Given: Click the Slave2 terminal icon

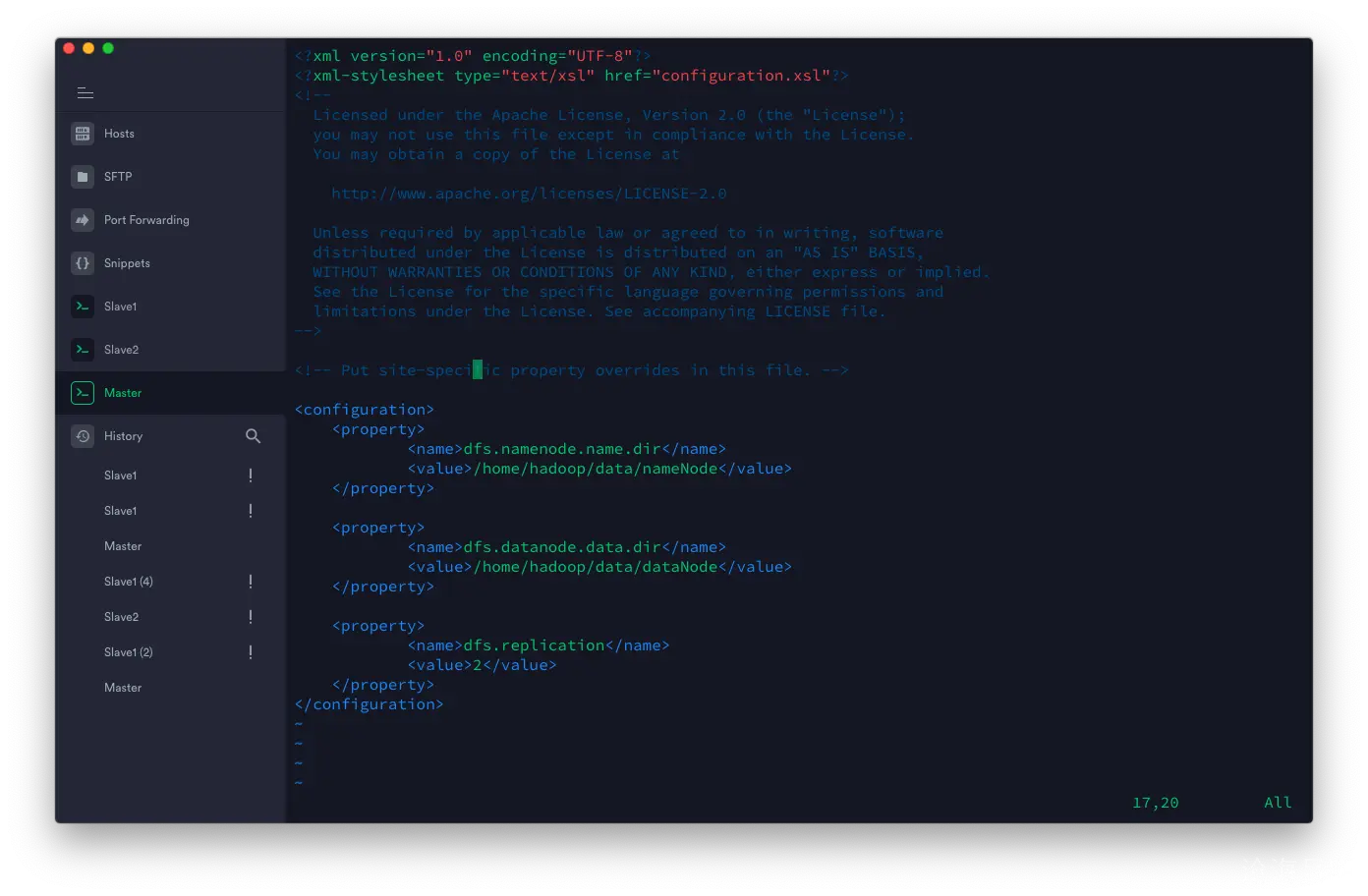Looking at the screenshot, I should pyautogui.click(x=83, y=350).
